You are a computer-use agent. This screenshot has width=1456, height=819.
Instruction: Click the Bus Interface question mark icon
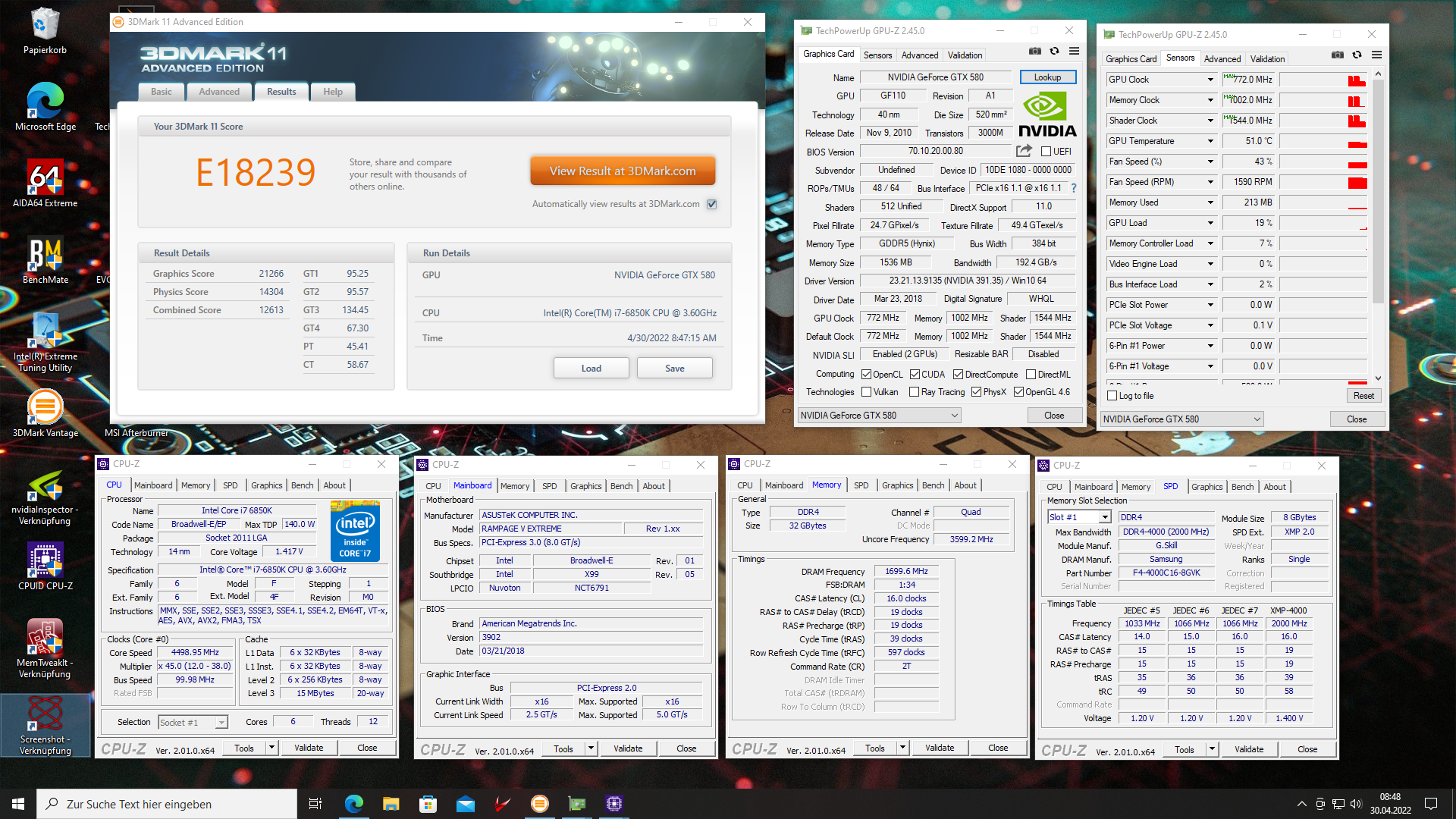click(1074, 188)
